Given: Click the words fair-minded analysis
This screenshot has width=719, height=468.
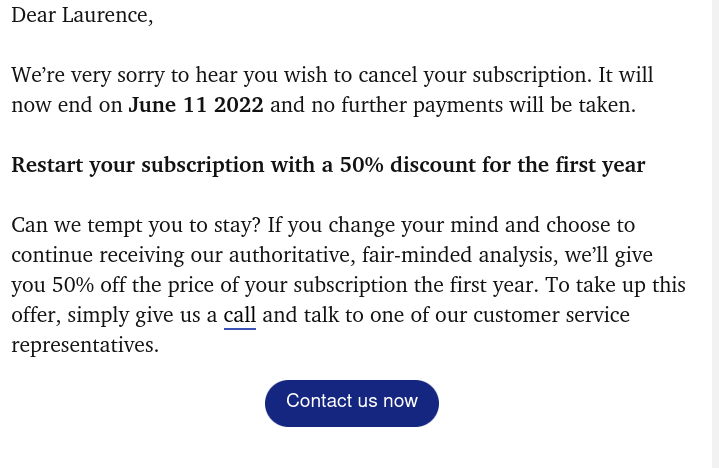Looking at the screenshot, I should tap(459, 255).
